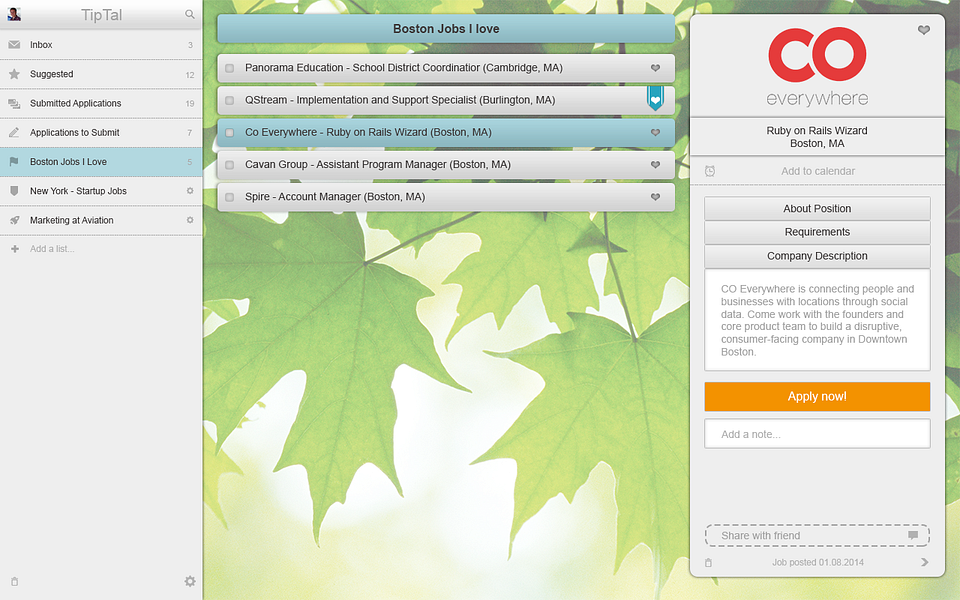Screen dimensions: 960x600
Task: Expand the Requirements section
Action: pos(817,232)
